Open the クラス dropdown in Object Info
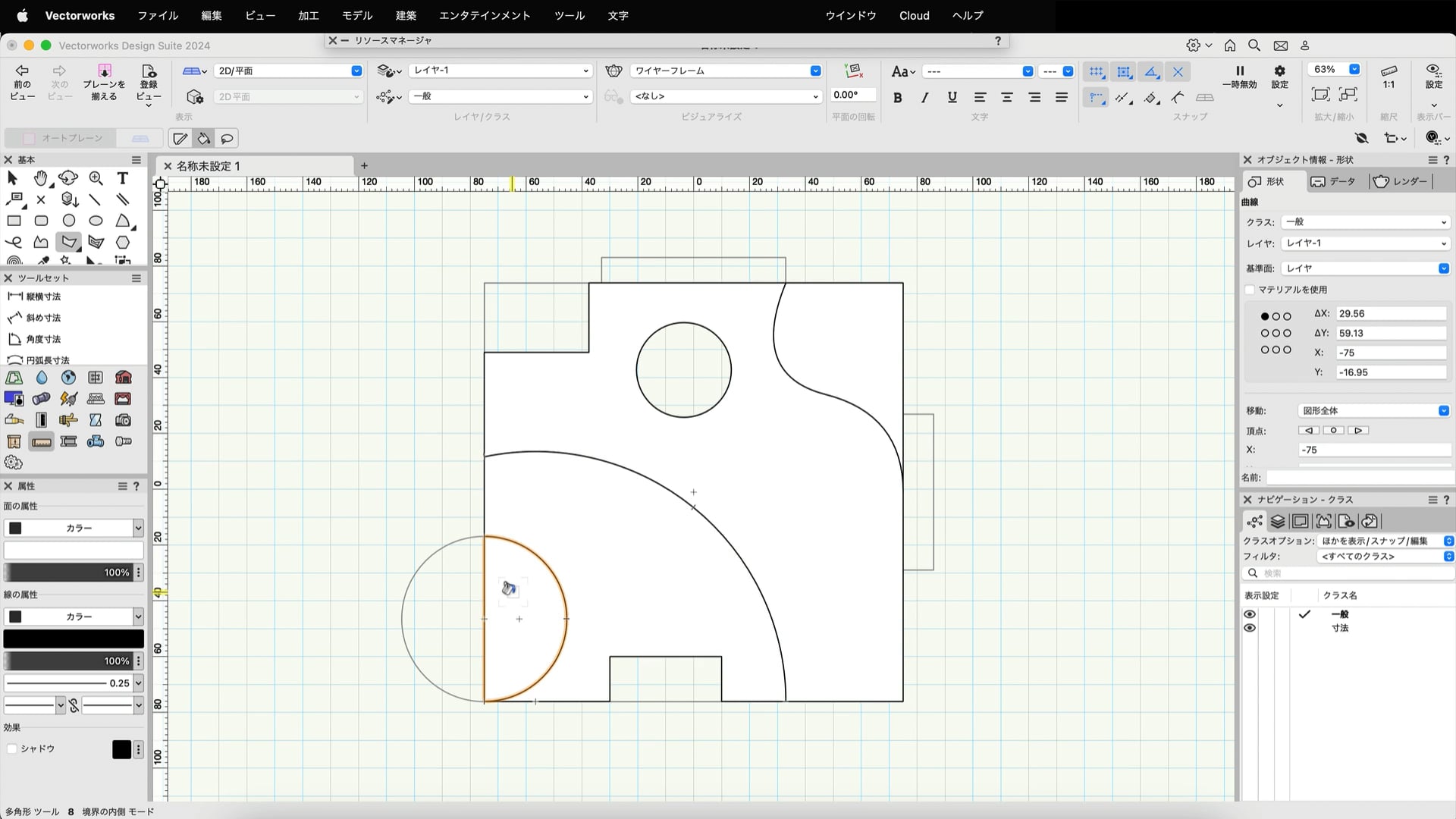 tap(1366, 222)
